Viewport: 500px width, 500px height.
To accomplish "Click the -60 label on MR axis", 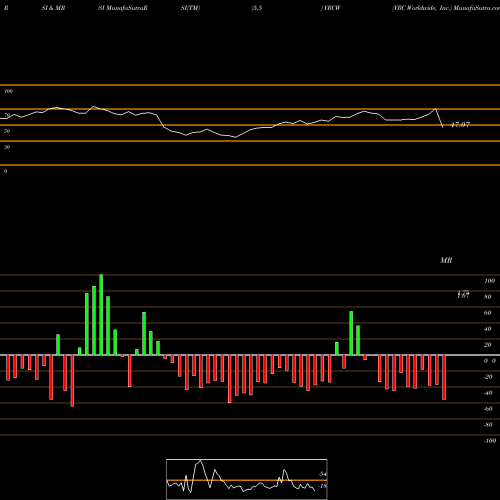I will tap(488, 409).
